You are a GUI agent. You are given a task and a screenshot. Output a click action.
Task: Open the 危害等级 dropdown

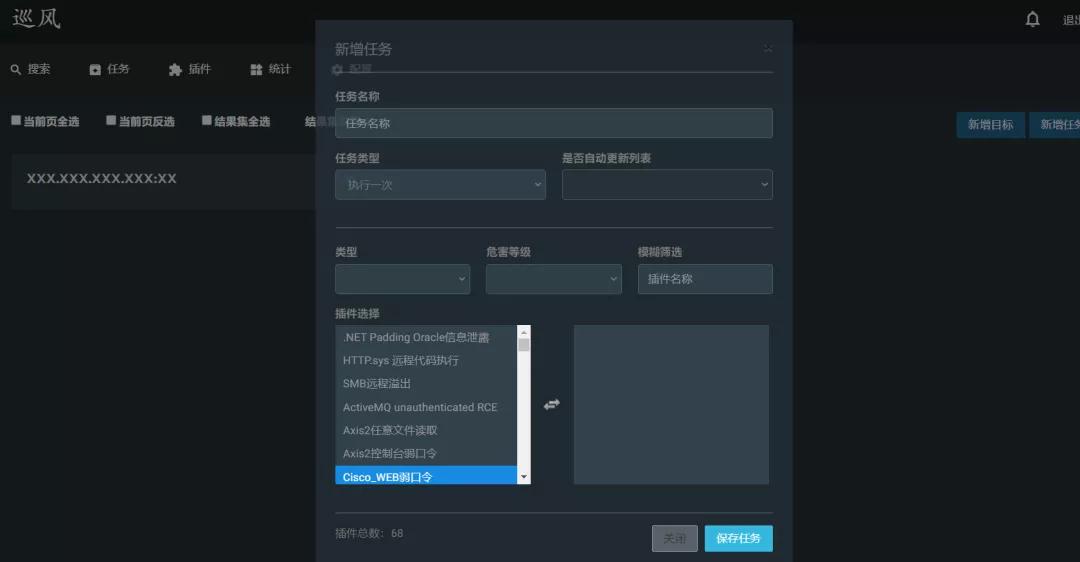[x=554, y=279]
